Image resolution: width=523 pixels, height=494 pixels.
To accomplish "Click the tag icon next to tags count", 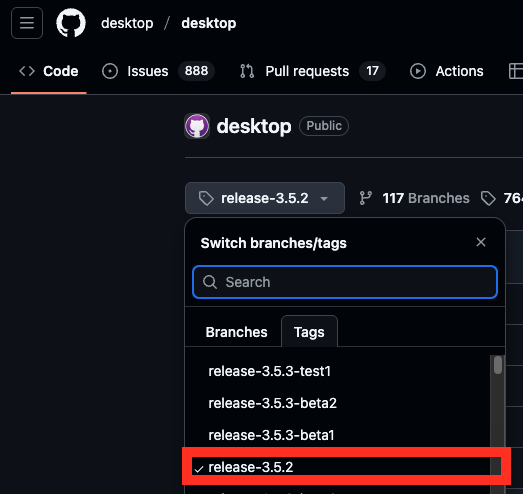I will tap(488, 198).
